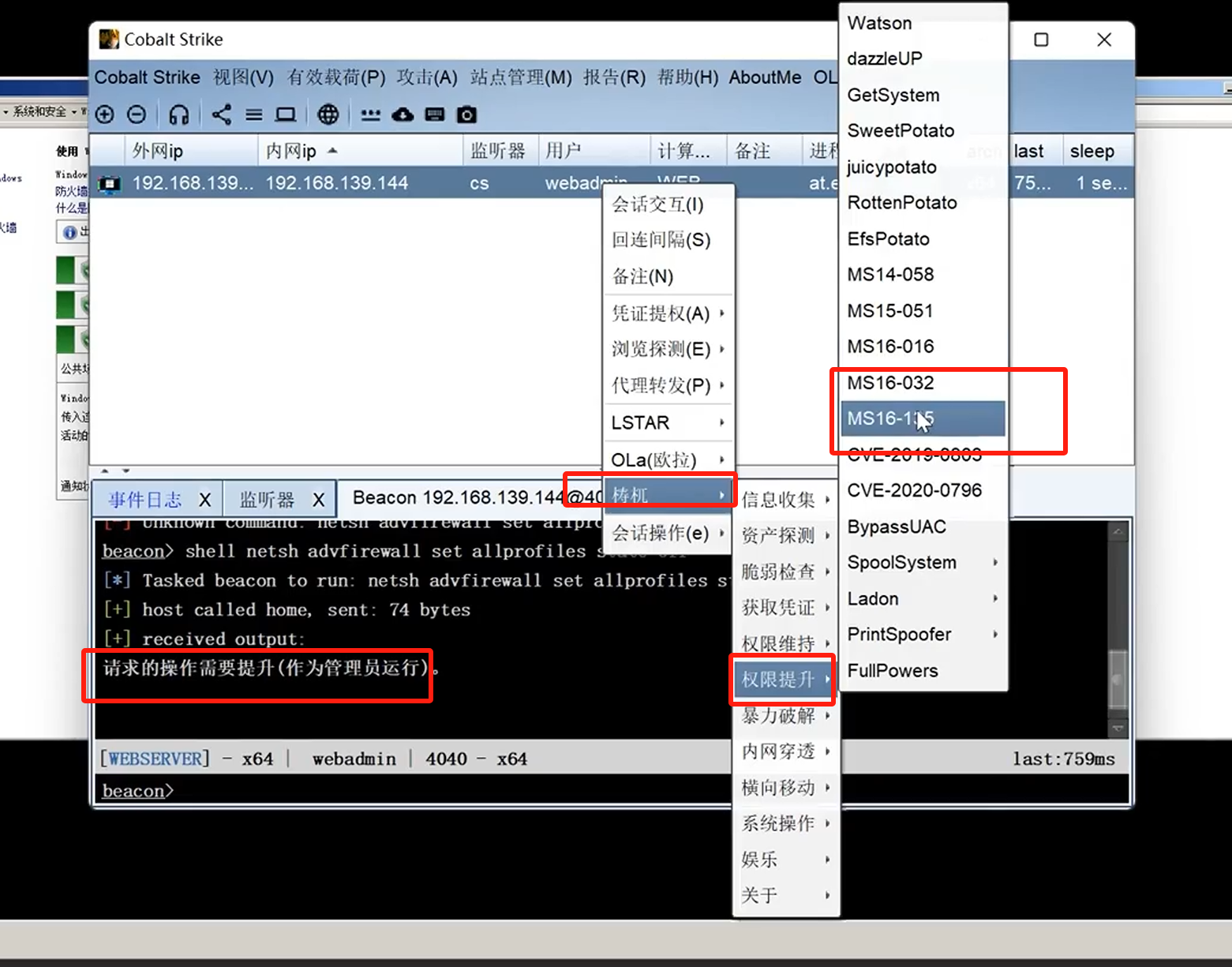
Task: Click the console scrollbar up arrow
Action: coord(1118,531)
